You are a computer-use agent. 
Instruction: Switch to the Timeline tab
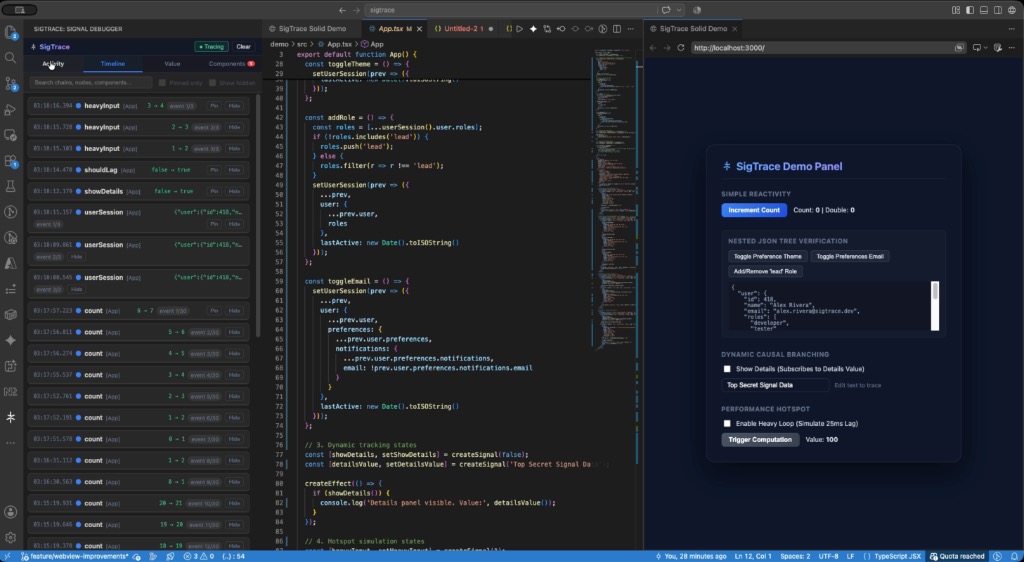[x=112, y=64]
